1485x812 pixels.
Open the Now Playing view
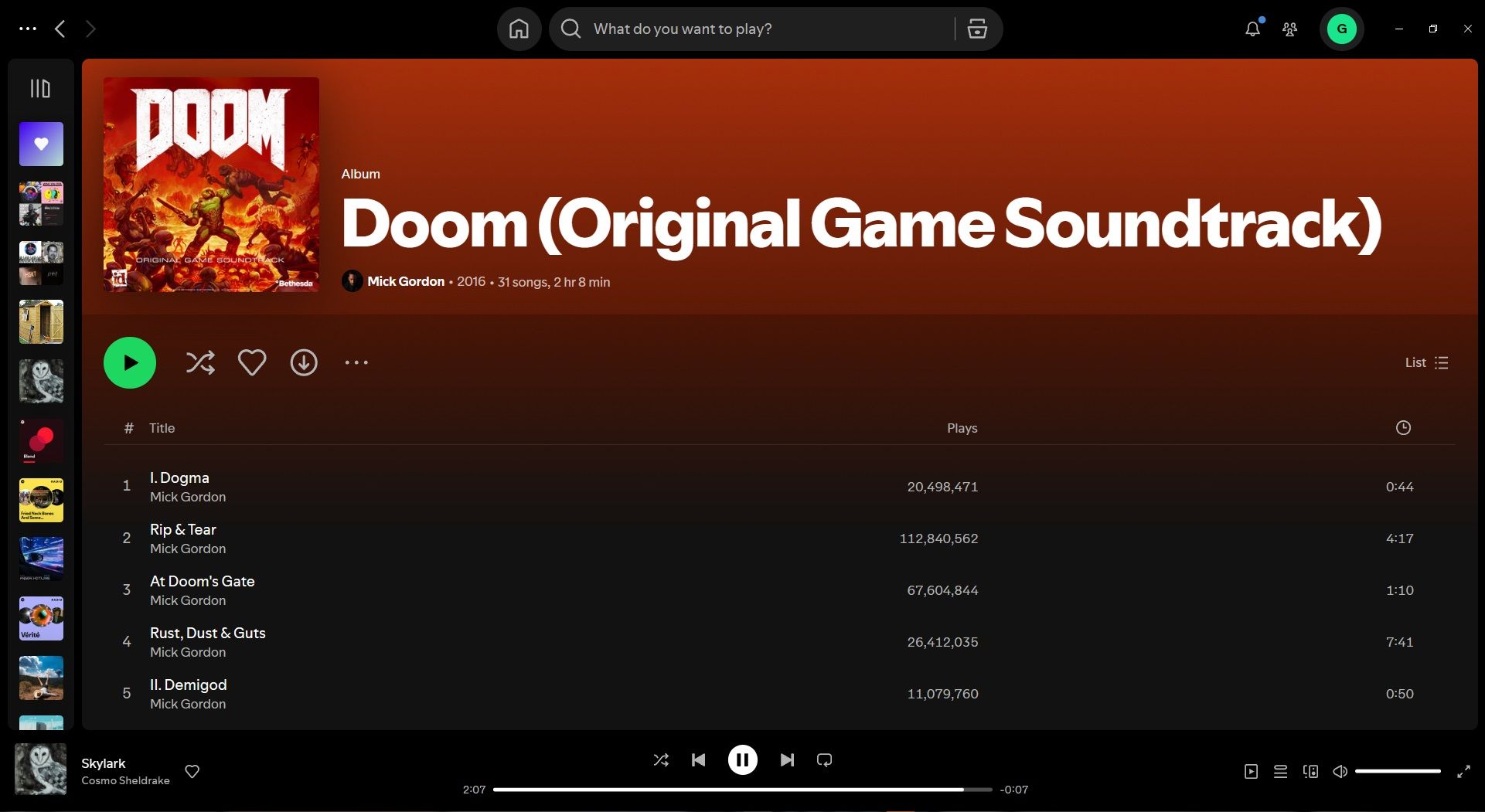(1251, 771)
